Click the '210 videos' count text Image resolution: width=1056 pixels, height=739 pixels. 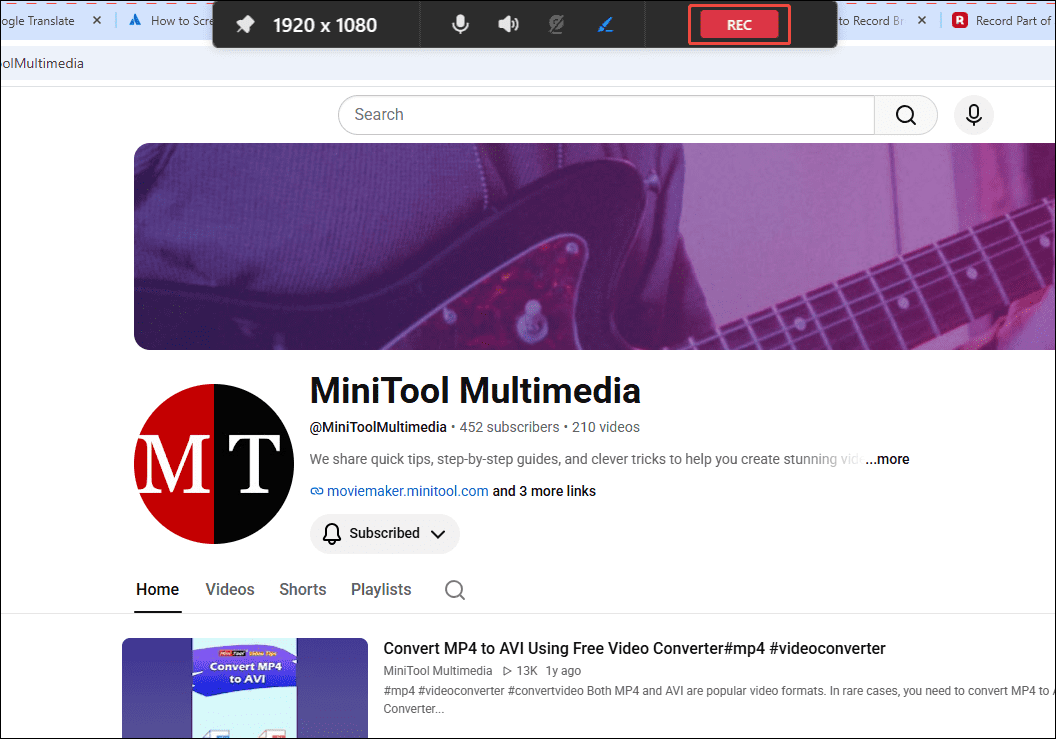click(x=605, y=427)
